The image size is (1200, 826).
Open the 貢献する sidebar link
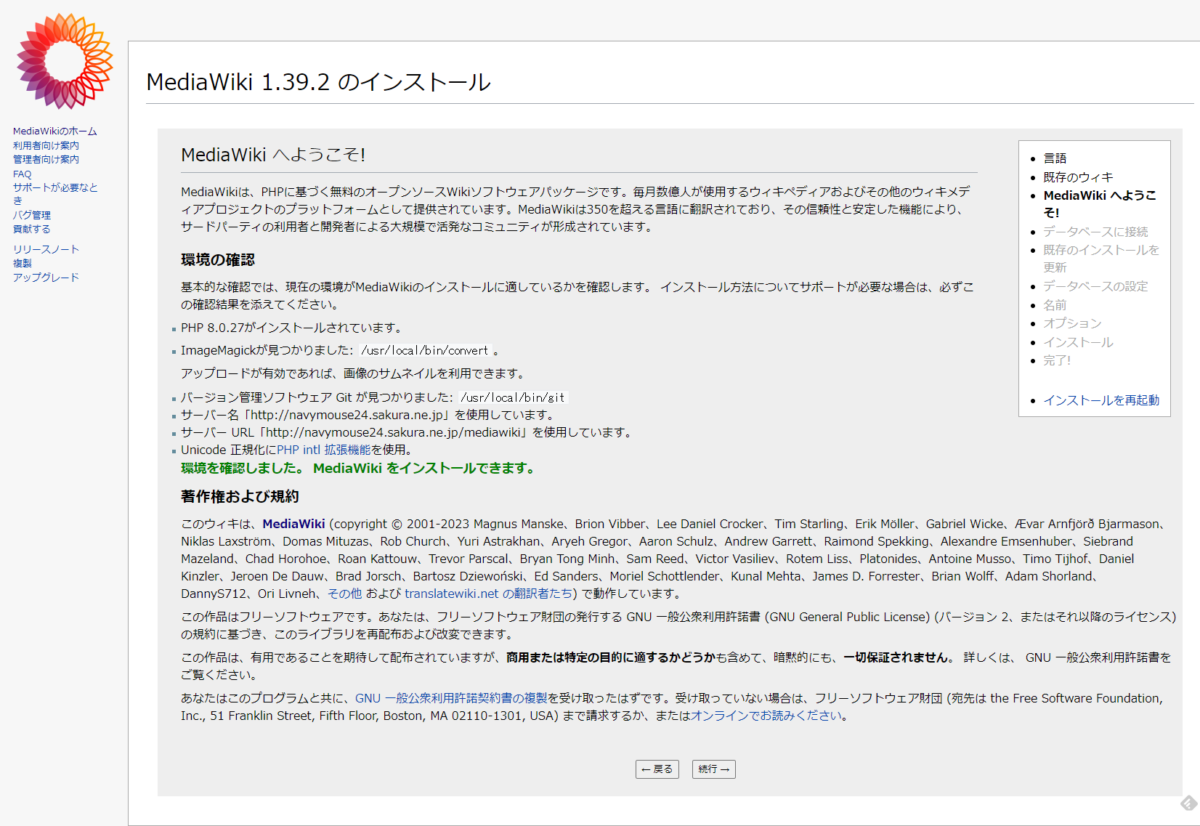coord(33,228)
